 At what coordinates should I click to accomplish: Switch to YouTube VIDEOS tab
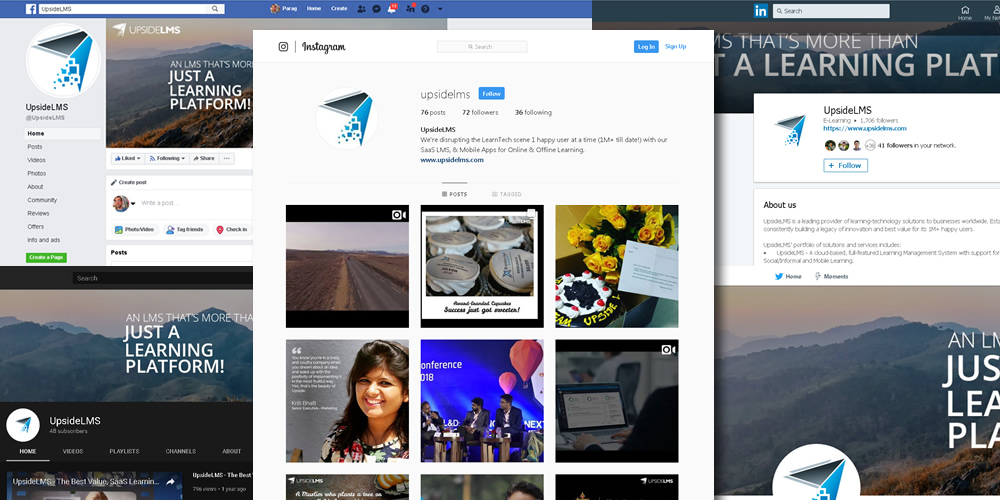tap(73, 451)
